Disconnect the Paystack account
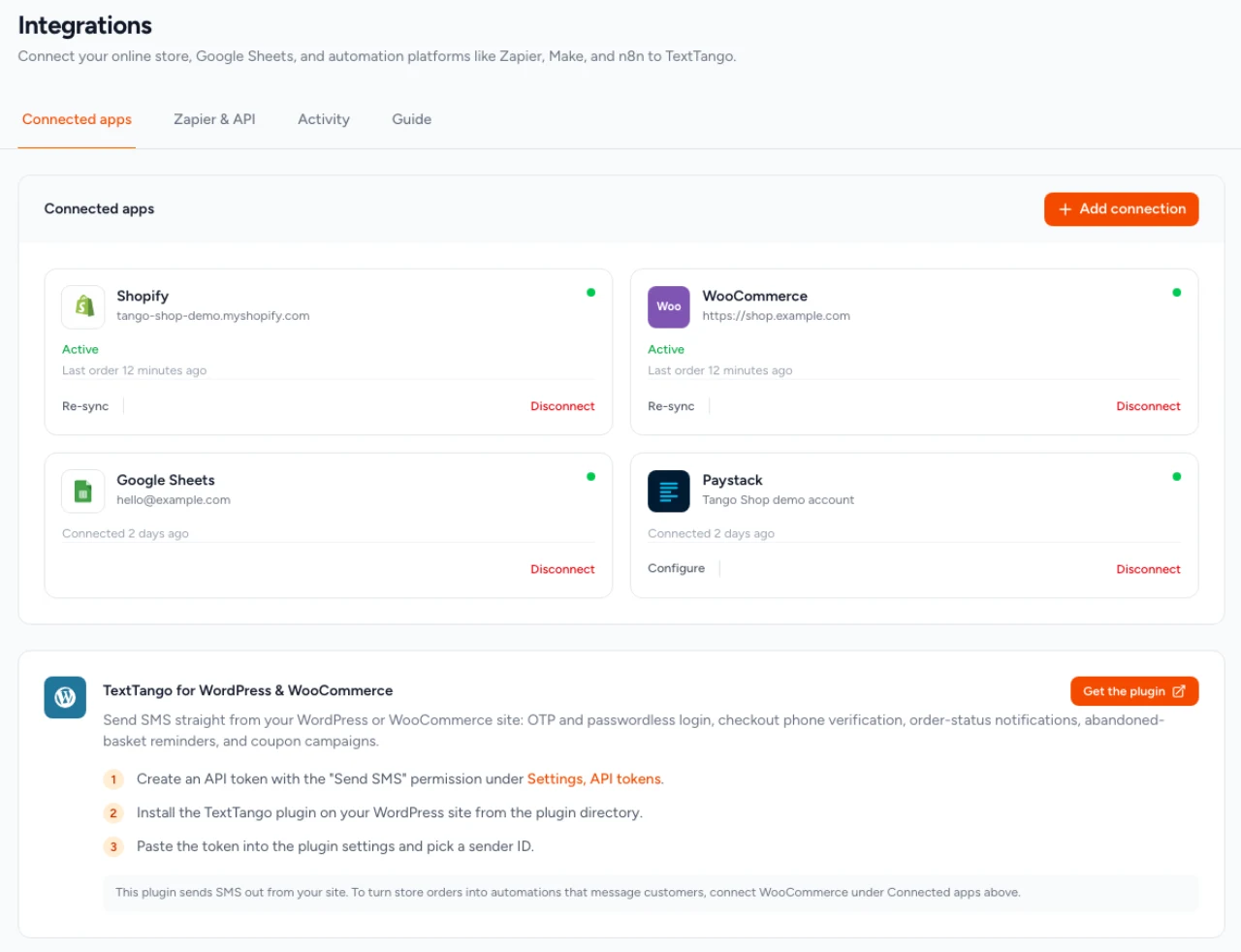 pyautogui.click(x=1148, y=569)
